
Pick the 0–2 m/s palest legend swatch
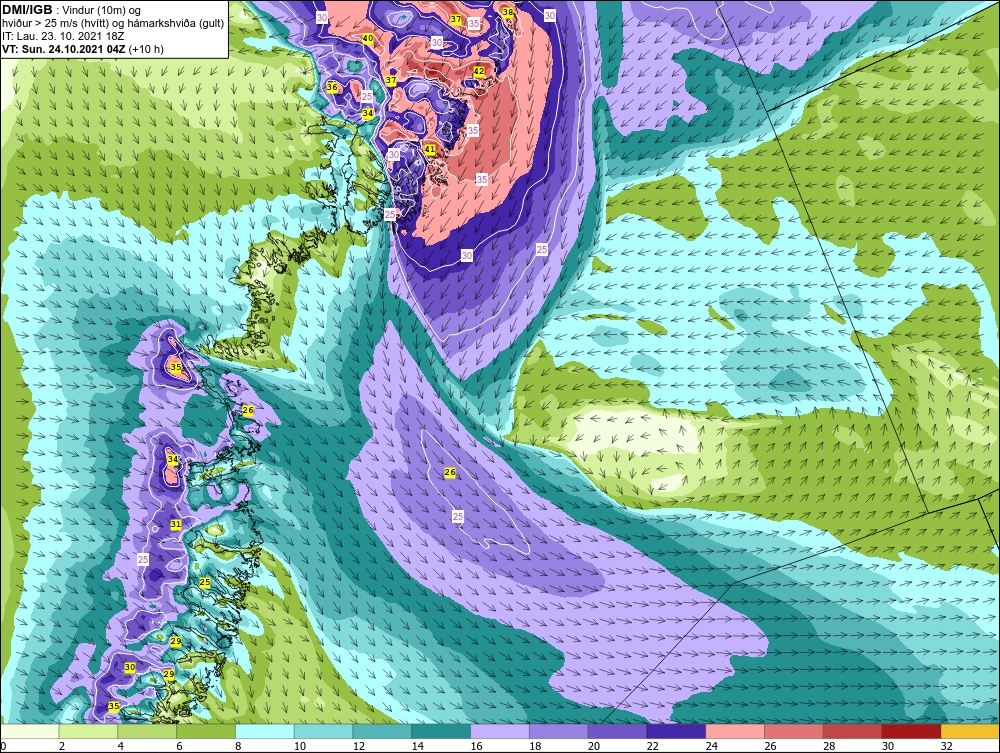29,731
